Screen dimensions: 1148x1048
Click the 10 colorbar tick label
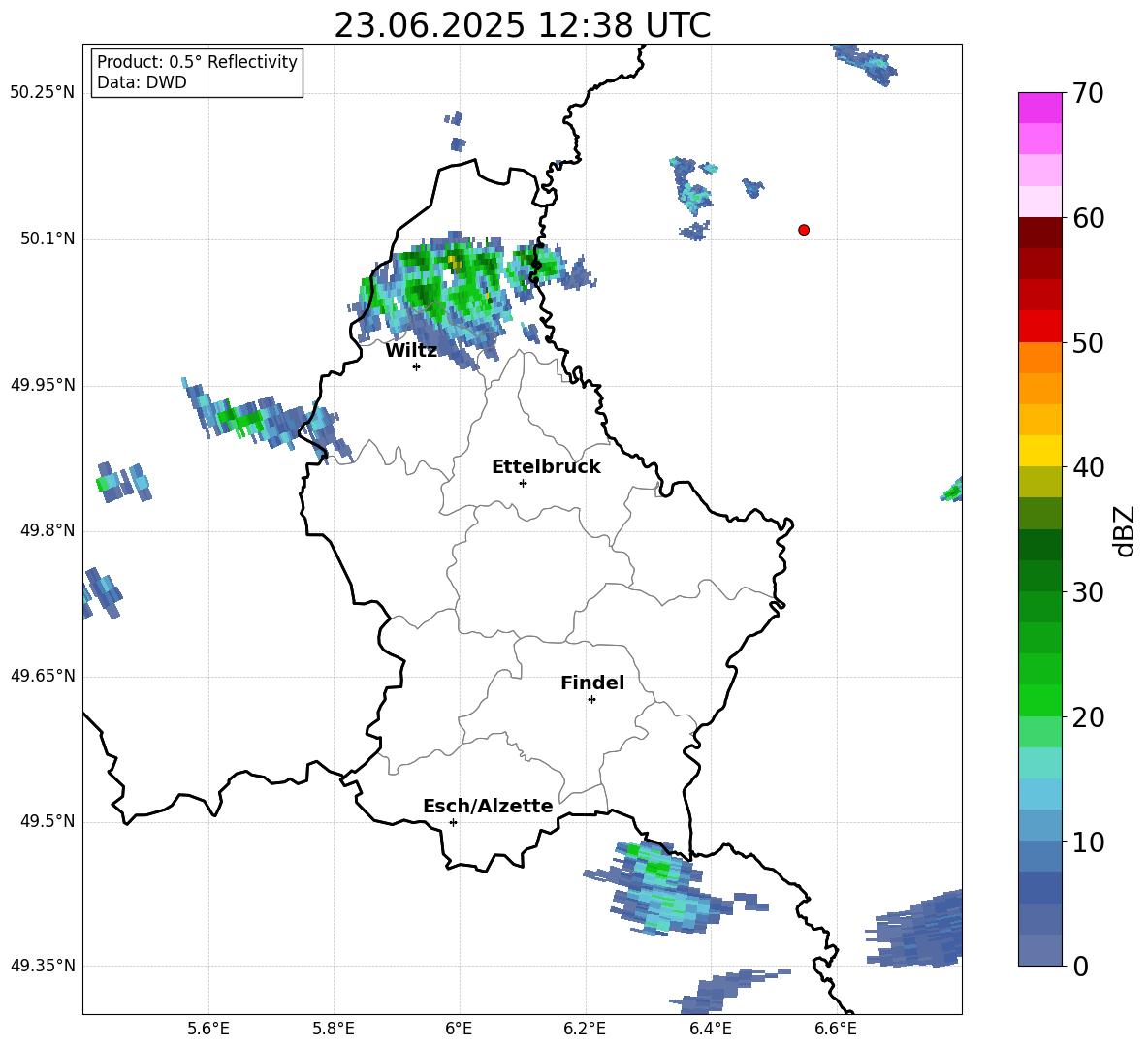tap(1088, 842)
